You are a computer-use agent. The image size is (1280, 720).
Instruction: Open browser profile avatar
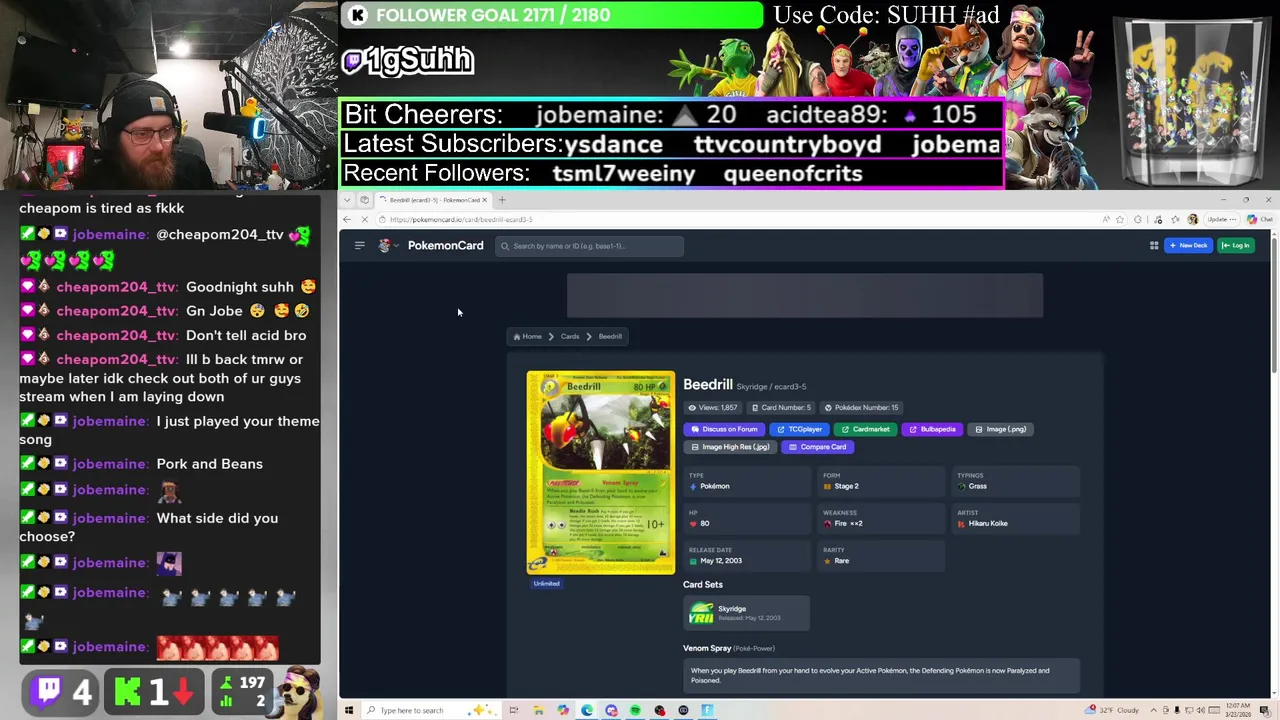point(1192,220)
